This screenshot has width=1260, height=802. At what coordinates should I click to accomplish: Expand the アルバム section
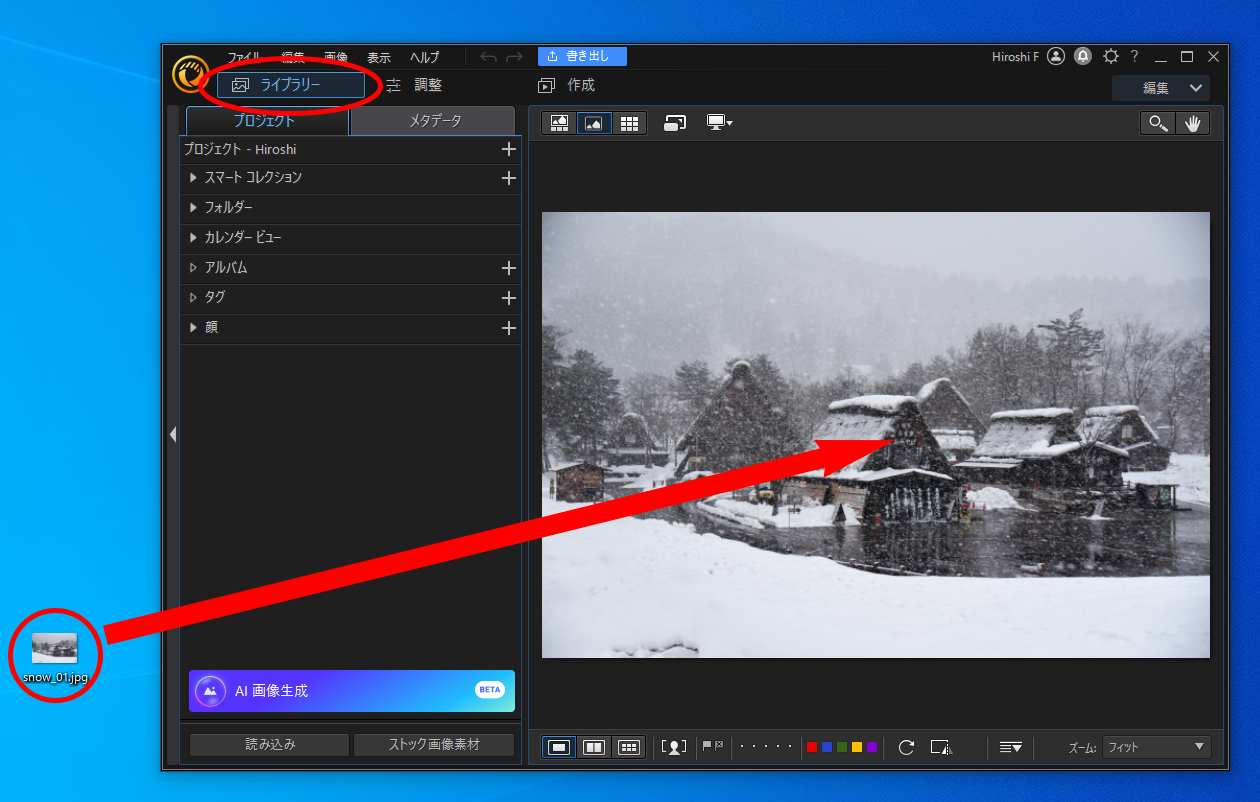pos(194,268)
